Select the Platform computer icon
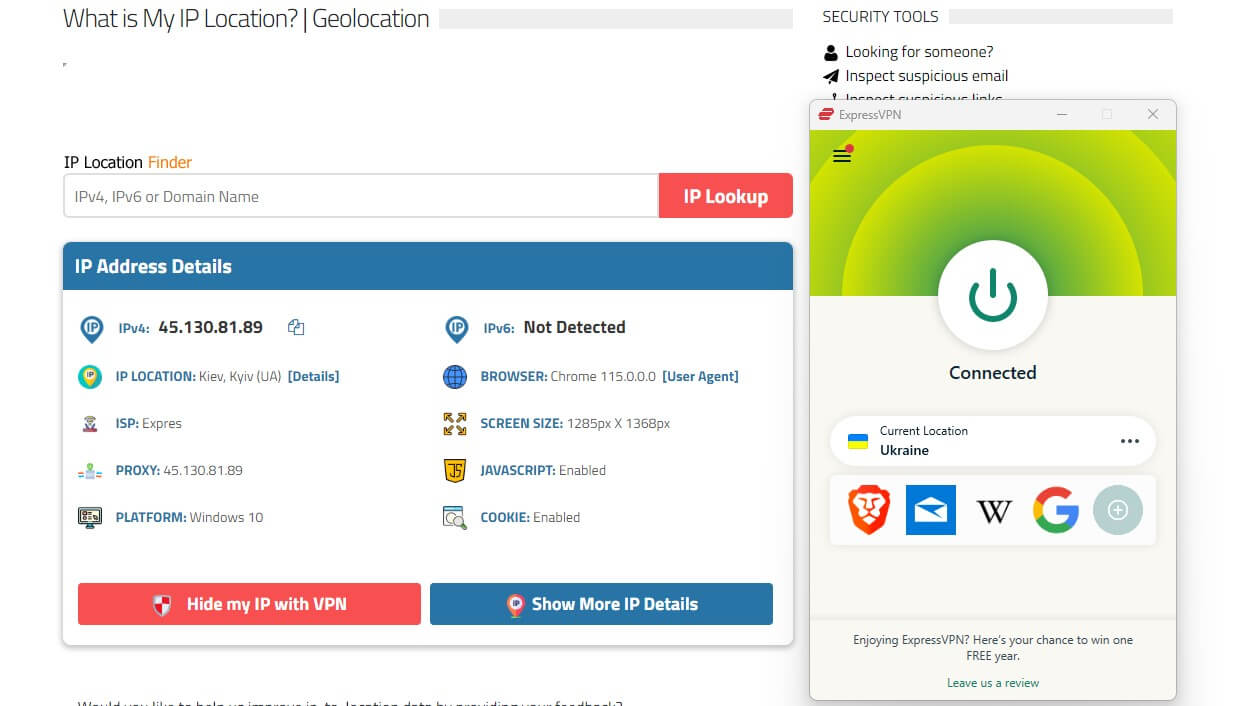Viewport: 1243px width, 706px height. (x=90, y=517)
